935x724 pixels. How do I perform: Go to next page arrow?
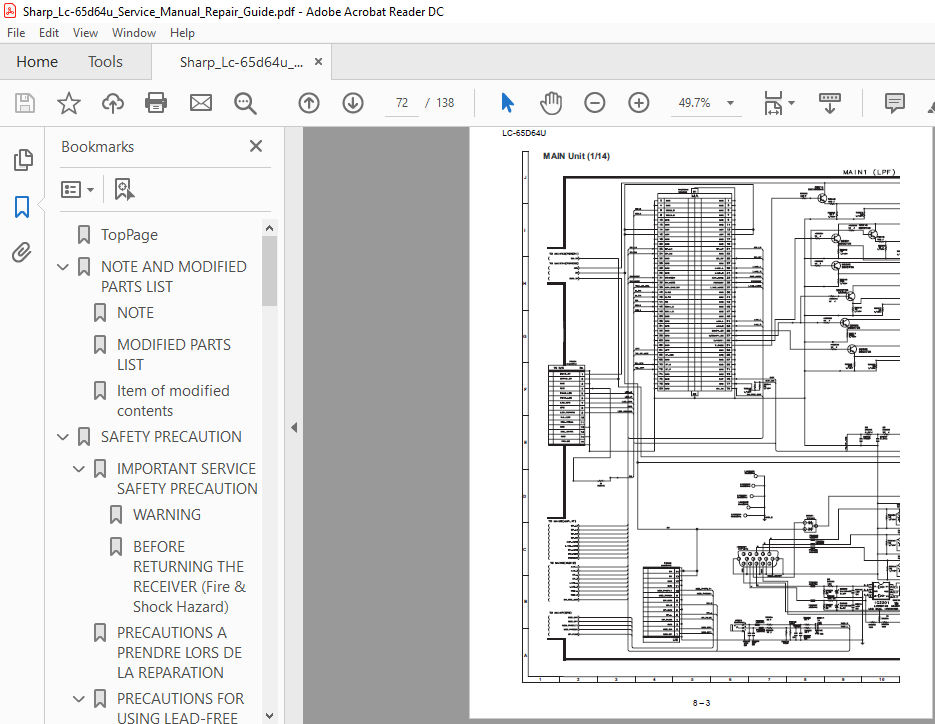pos(353,103)
